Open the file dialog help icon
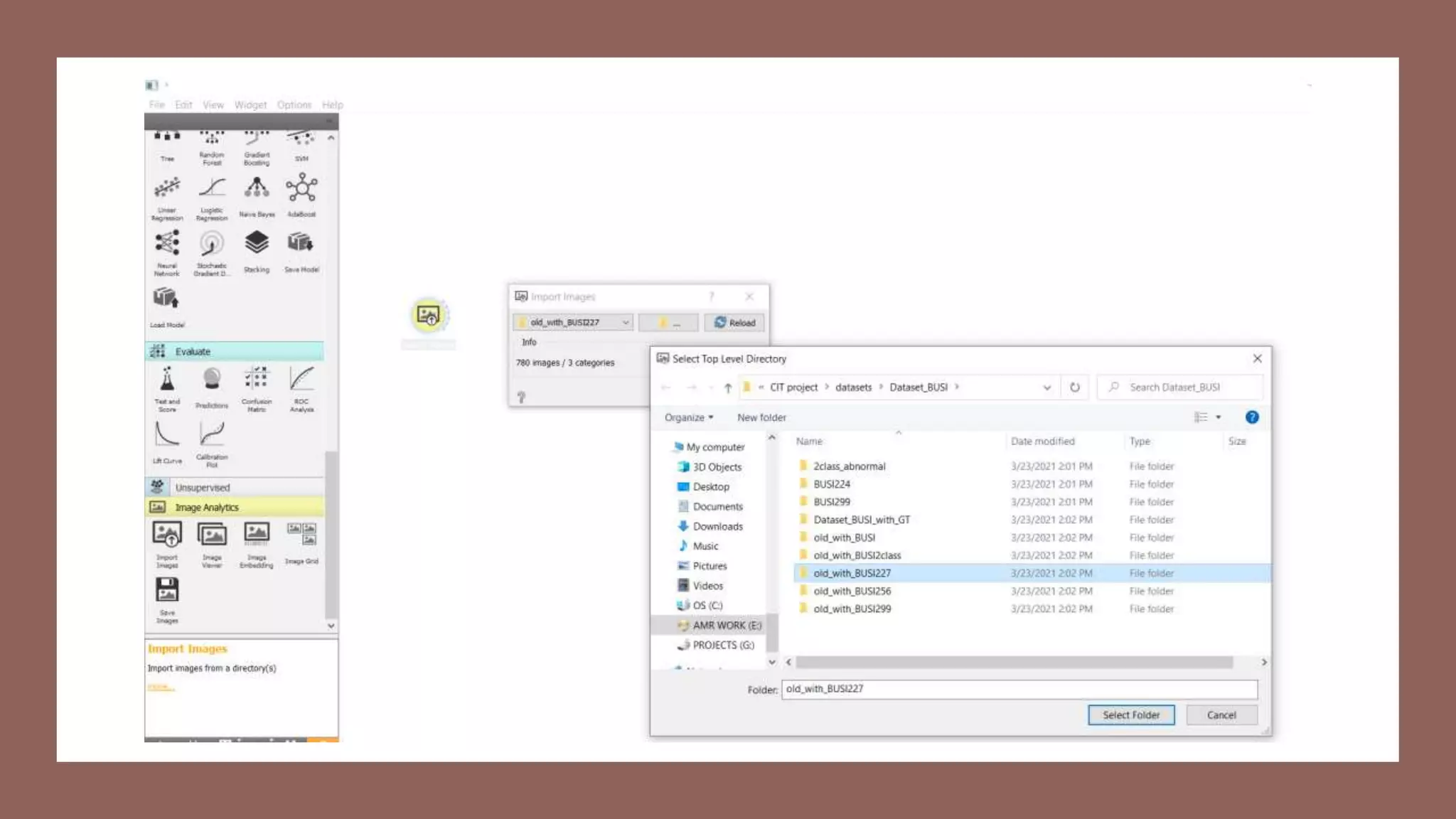The width and height of the screenshot is (1456, 819). (x=1252, y=417)
